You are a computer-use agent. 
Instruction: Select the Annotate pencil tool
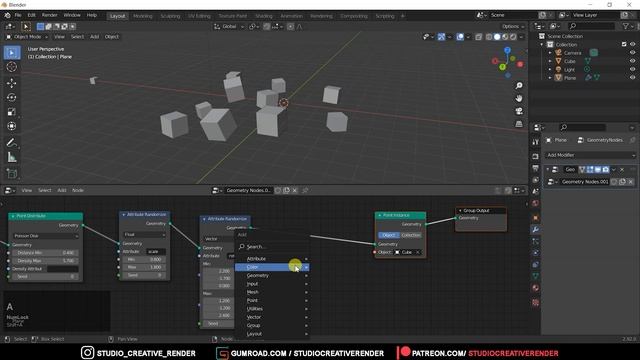click(x=12, y=142)
